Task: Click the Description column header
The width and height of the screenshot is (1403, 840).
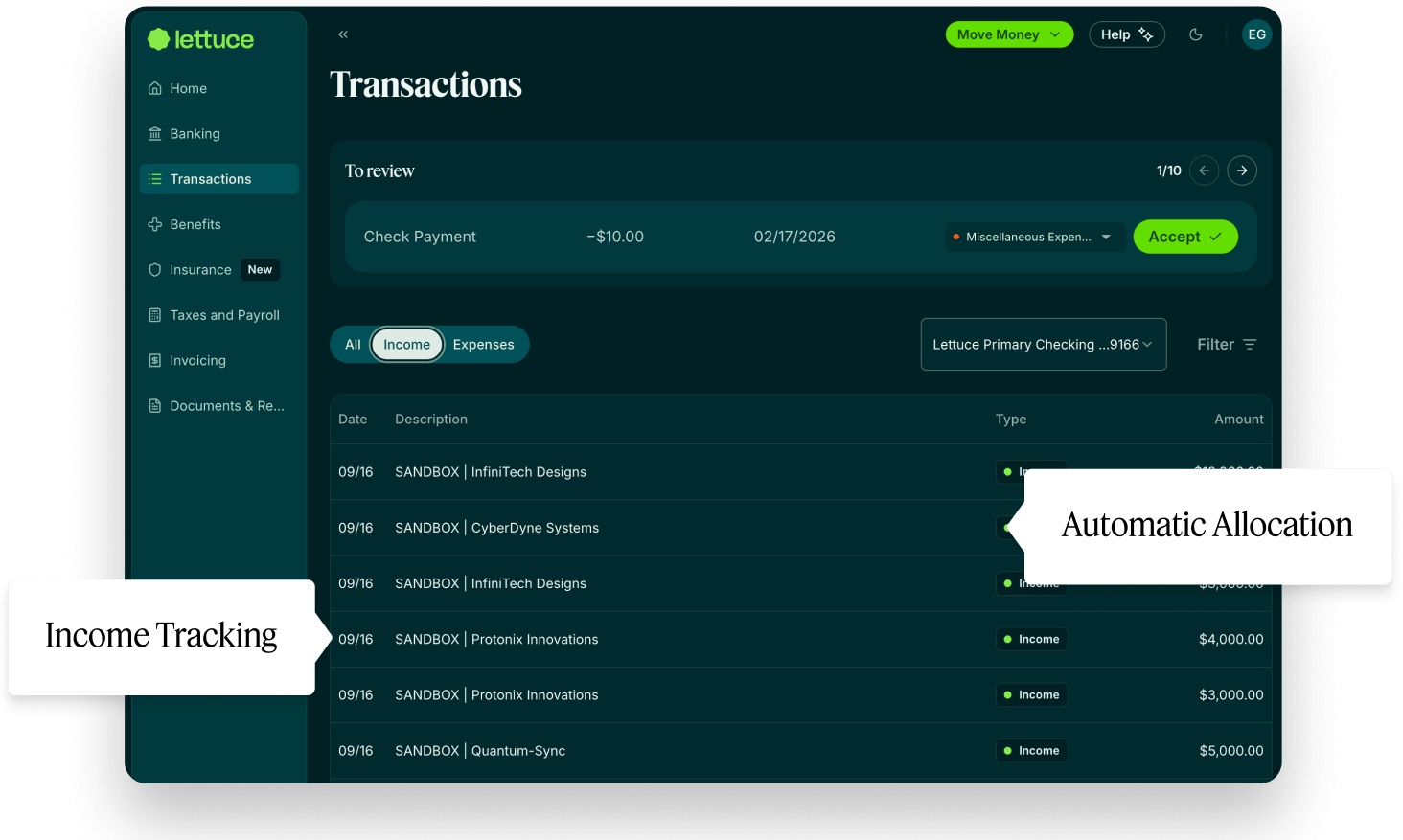Action: point(431,420)
